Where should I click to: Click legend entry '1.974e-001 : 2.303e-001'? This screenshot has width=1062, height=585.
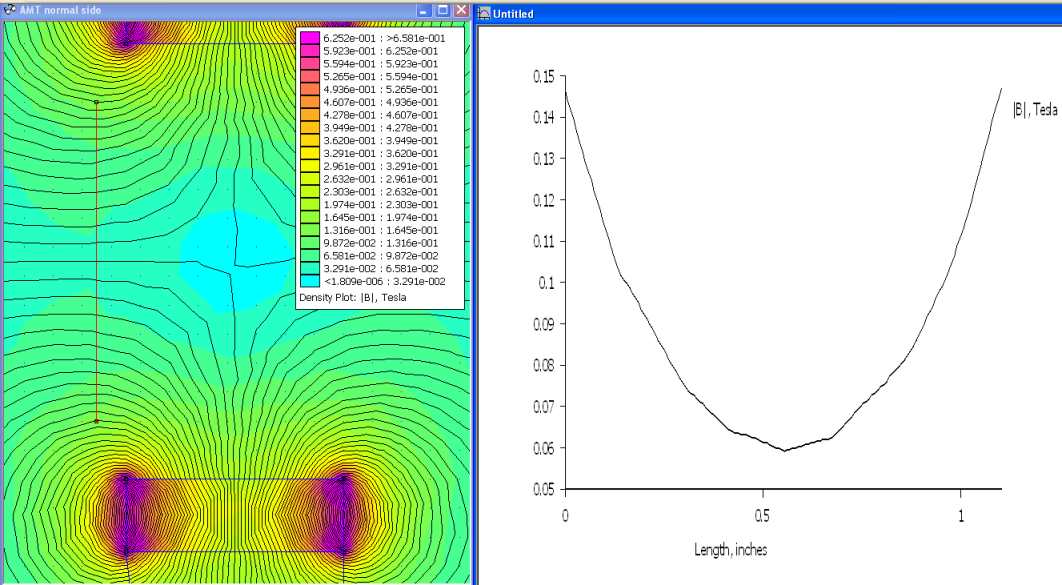click(x=381, y=204)
